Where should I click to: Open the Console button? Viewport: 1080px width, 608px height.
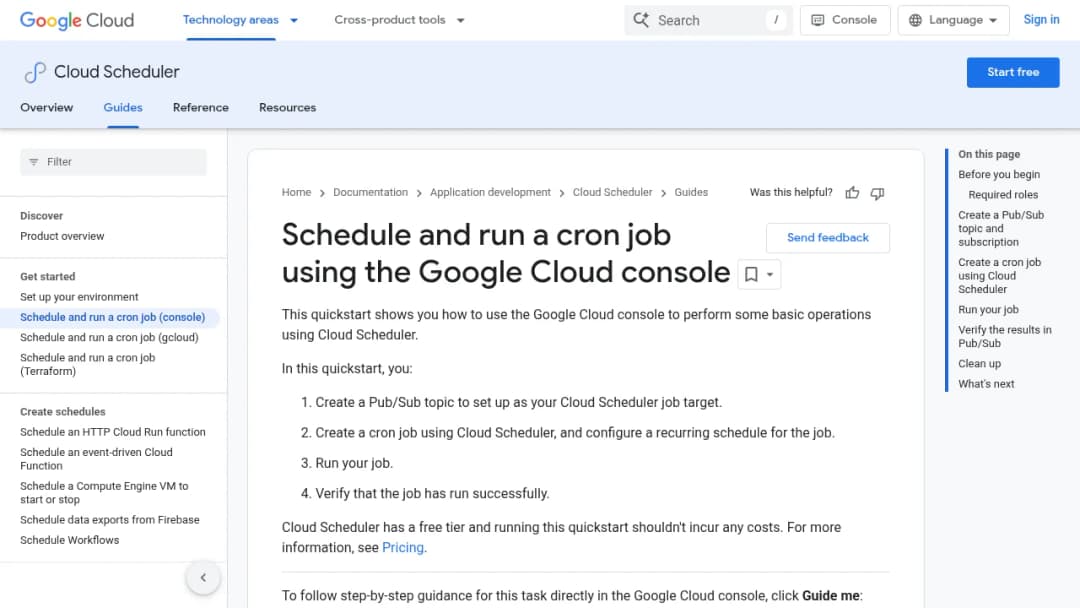pyautogui.click(x=844, y=20)
